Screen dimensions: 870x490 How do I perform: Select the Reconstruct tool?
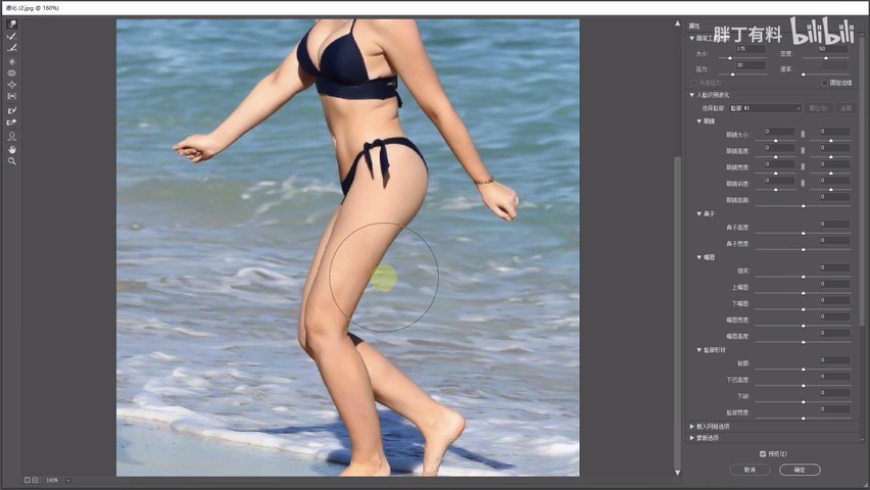click(12, 36)
